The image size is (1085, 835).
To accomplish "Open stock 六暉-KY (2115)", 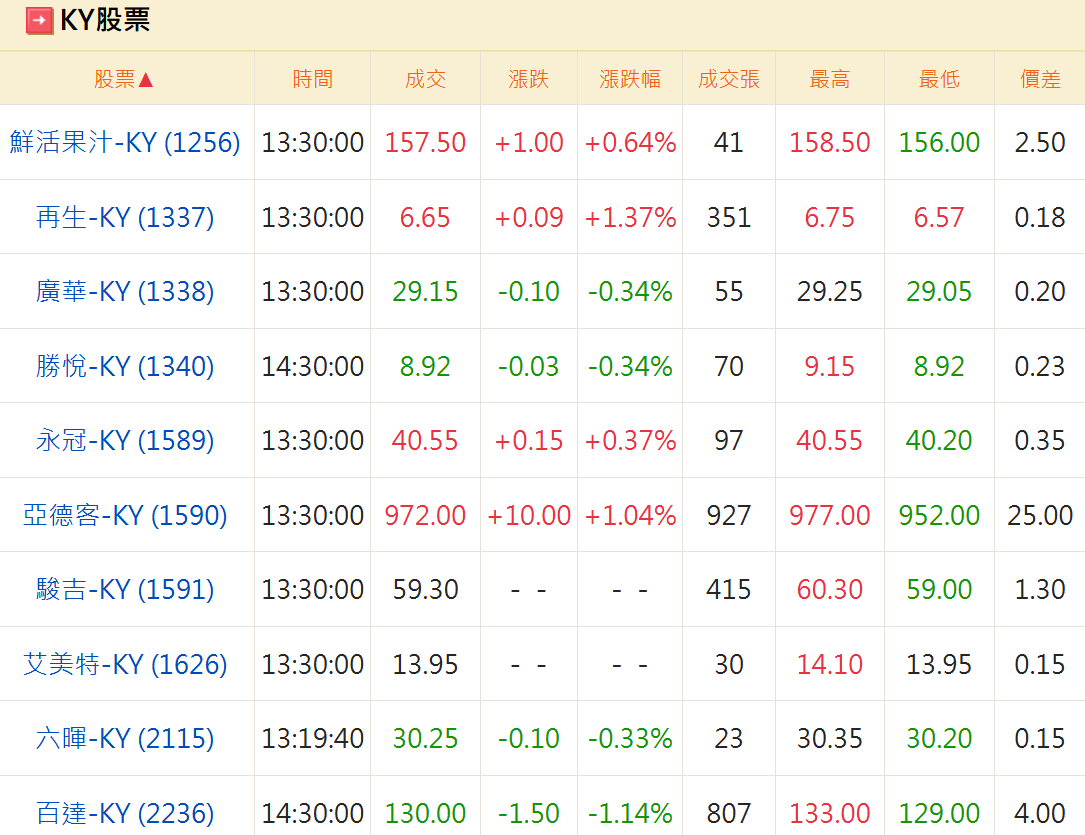I will tap(125, 739).
